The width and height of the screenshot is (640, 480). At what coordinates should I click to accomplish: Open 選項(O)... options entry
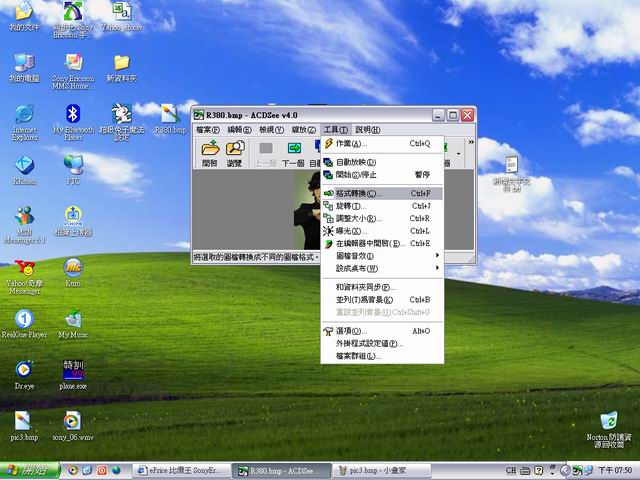pos(382,331)
